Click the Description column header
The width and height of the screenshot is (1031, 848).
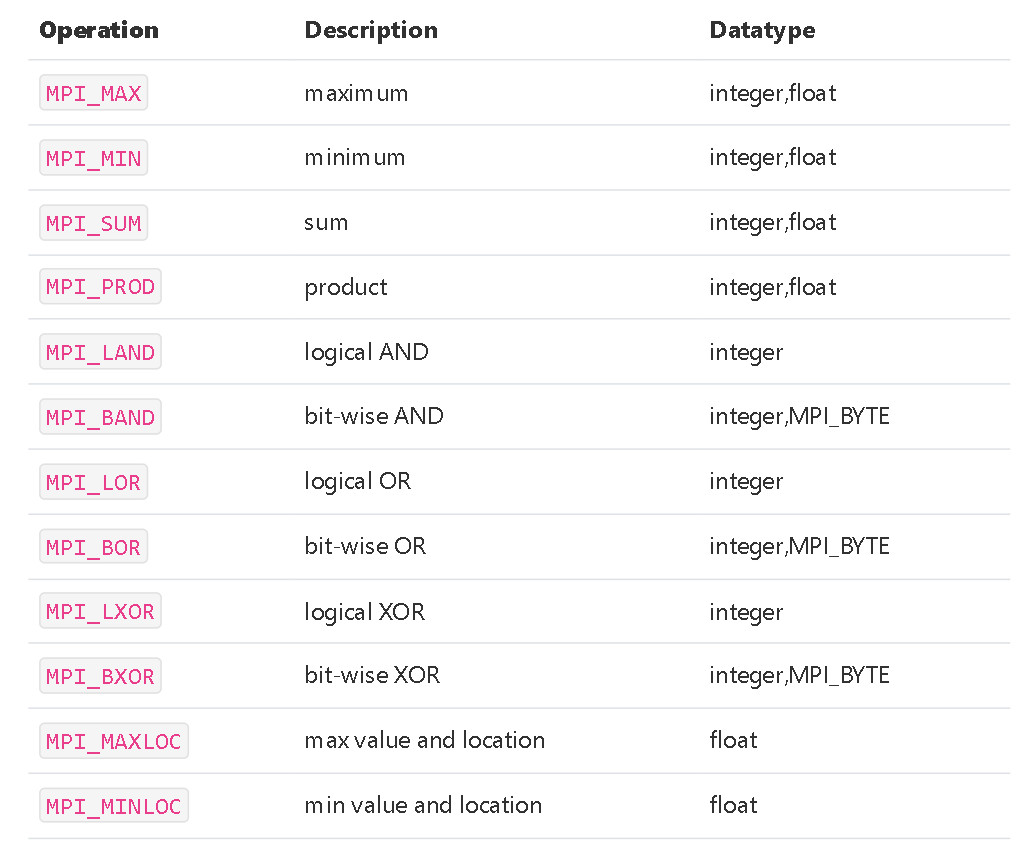(371, 30)
